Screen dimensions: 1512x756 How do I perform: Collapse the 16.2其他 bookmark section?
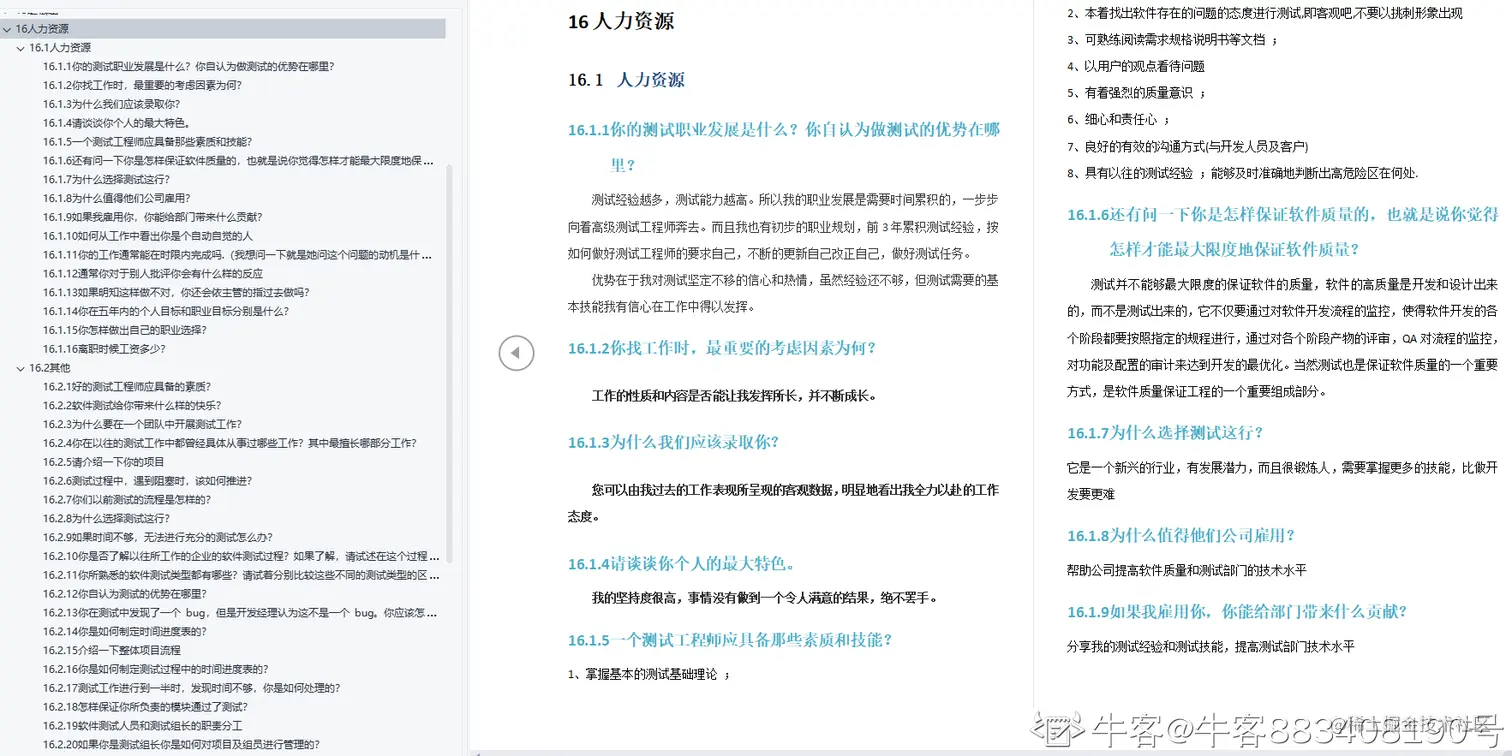23,367
